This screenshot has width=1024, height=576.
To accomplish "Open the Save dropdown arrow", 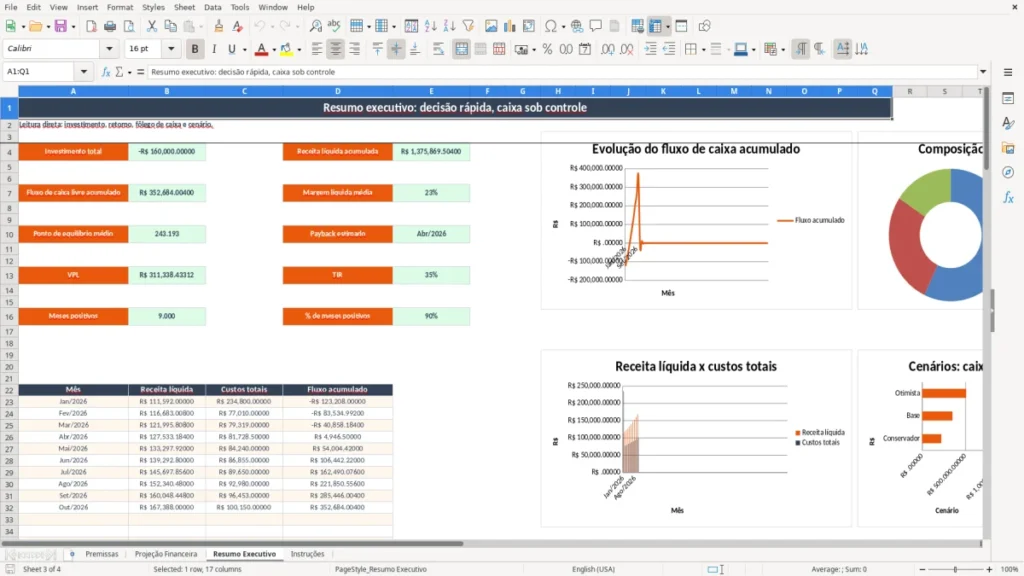I will [x=73, y=27].
